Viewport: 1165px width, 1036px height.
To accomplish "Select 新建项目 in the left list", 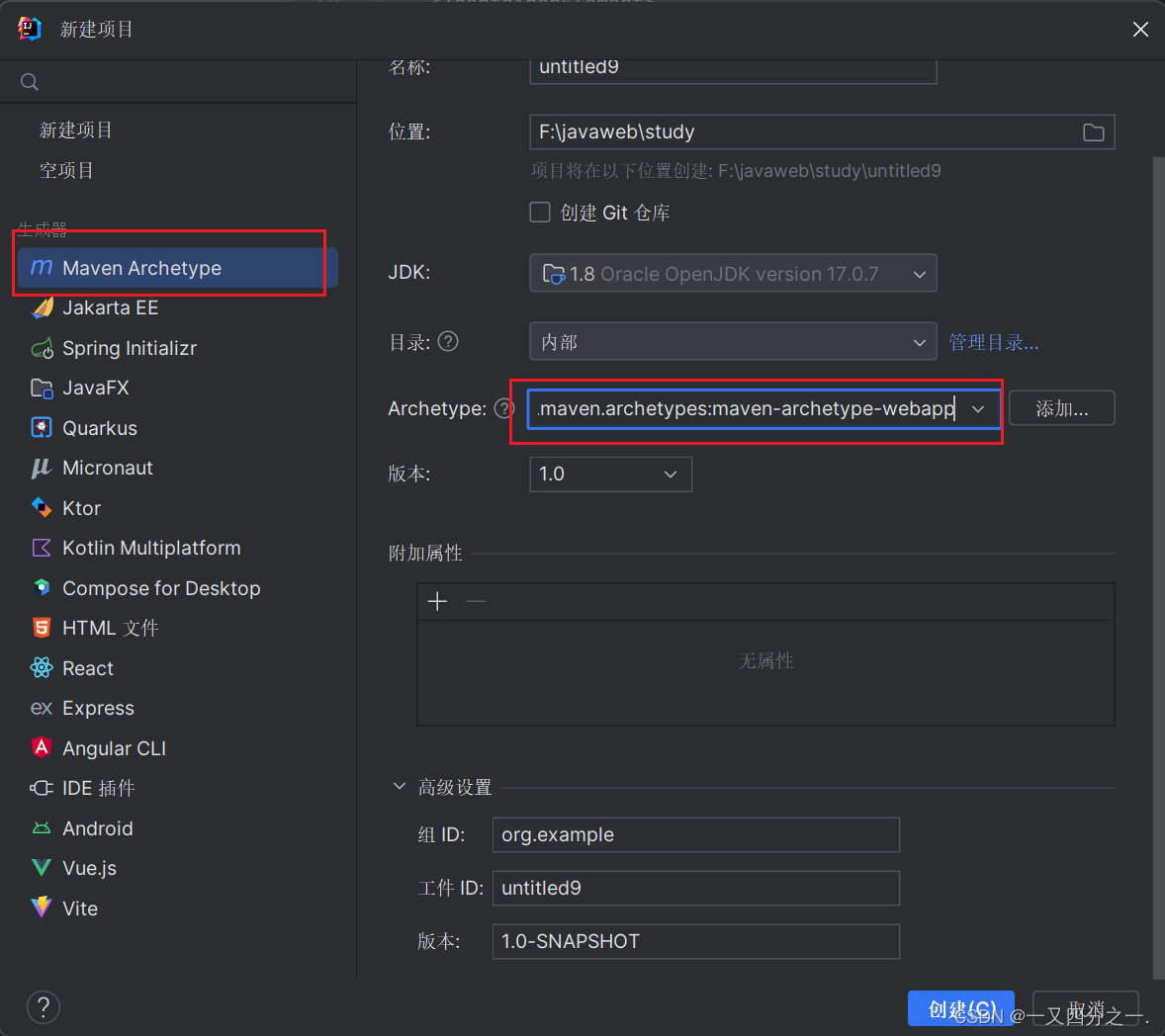I will point(76,129).
